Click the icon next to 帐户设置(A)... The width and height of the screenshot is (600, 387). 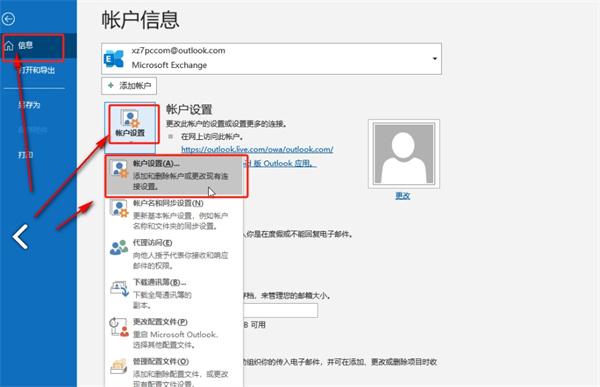(x=119, y=168)
